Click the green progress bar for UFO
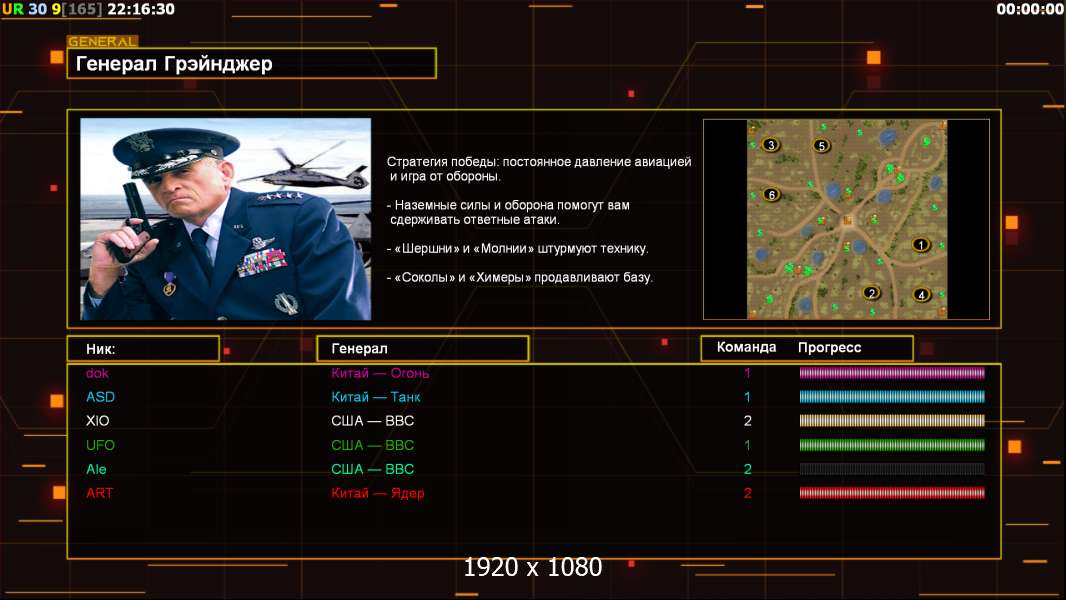The image size is (1066, 600). [x=891, y=445]
